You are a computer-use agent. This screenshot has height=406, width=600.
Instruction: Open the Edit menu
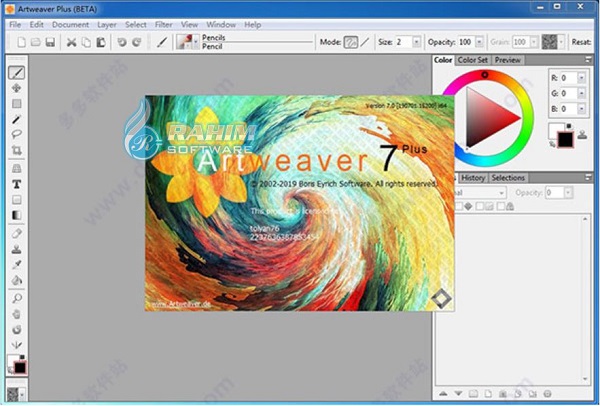[x=37, y=25]
